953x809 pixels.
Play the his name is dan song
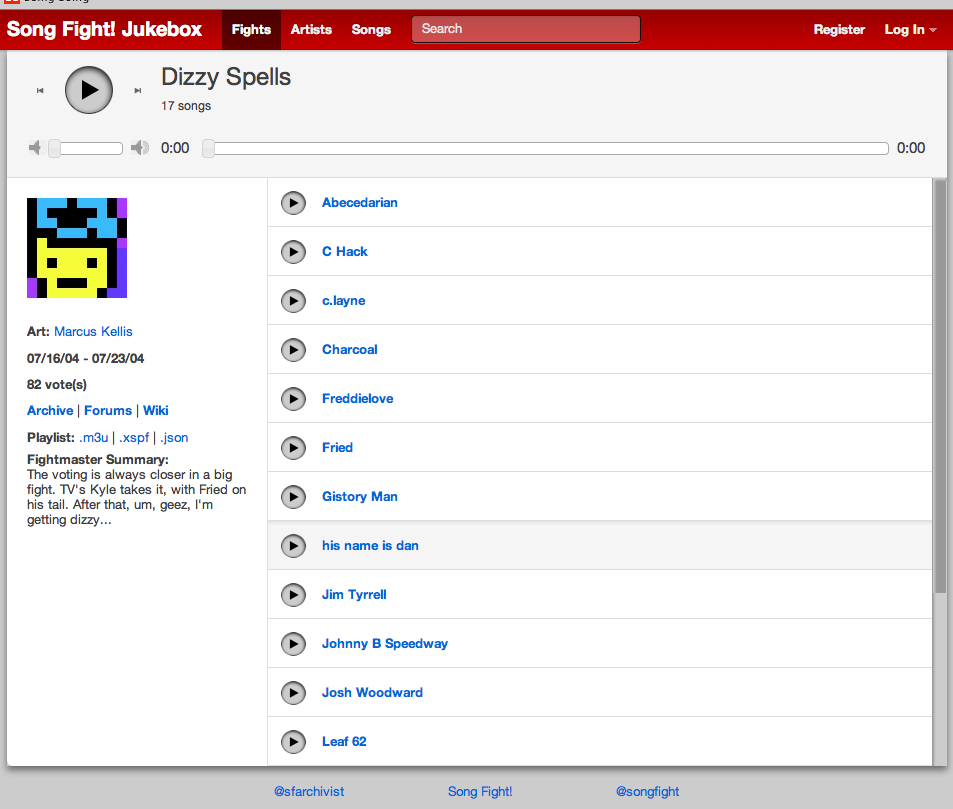(x=294, y=546)
